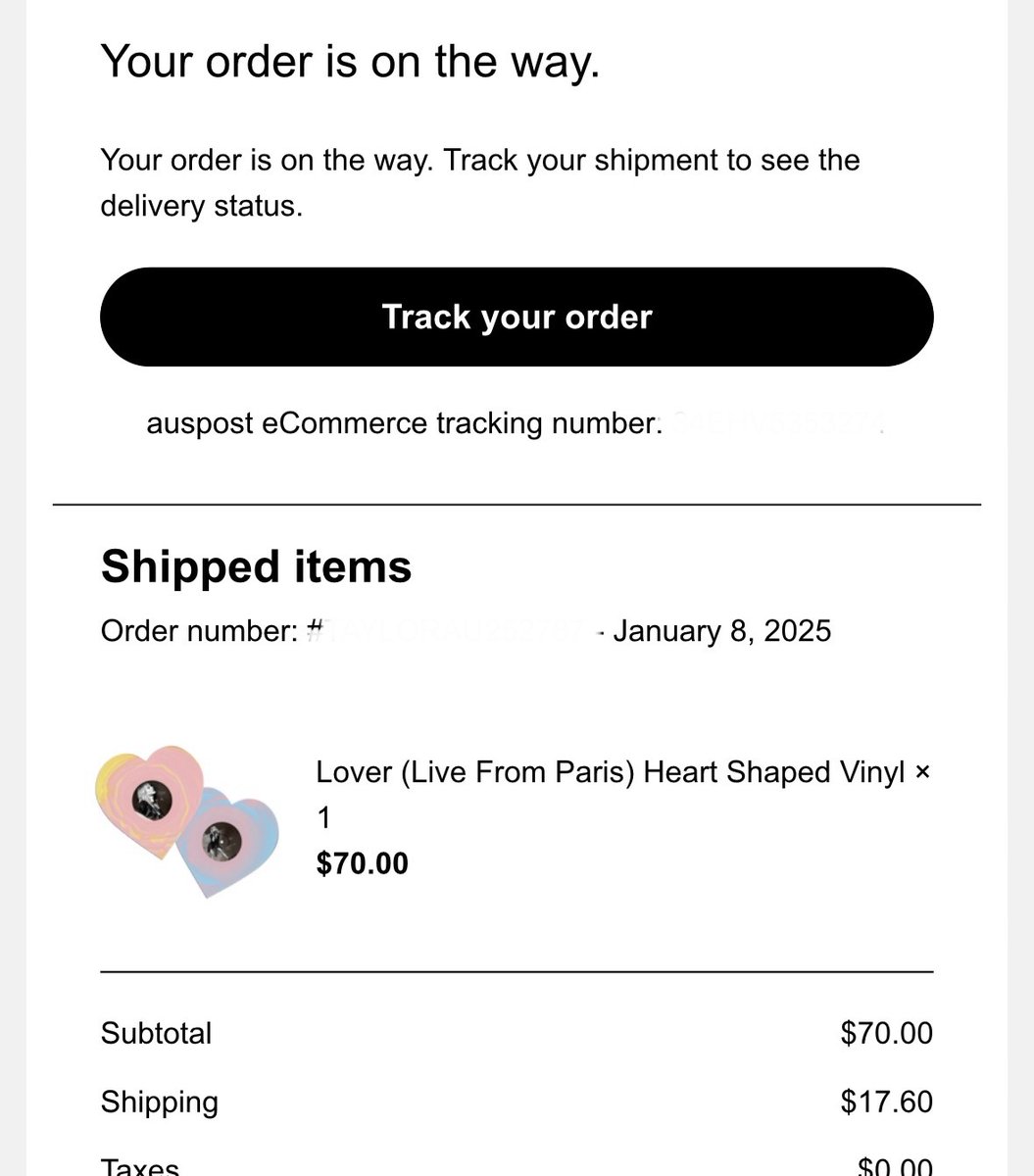Select the January 8, 2025 order date
The height and width of the screenshot is (1176, 1034).
pos(721,630)
